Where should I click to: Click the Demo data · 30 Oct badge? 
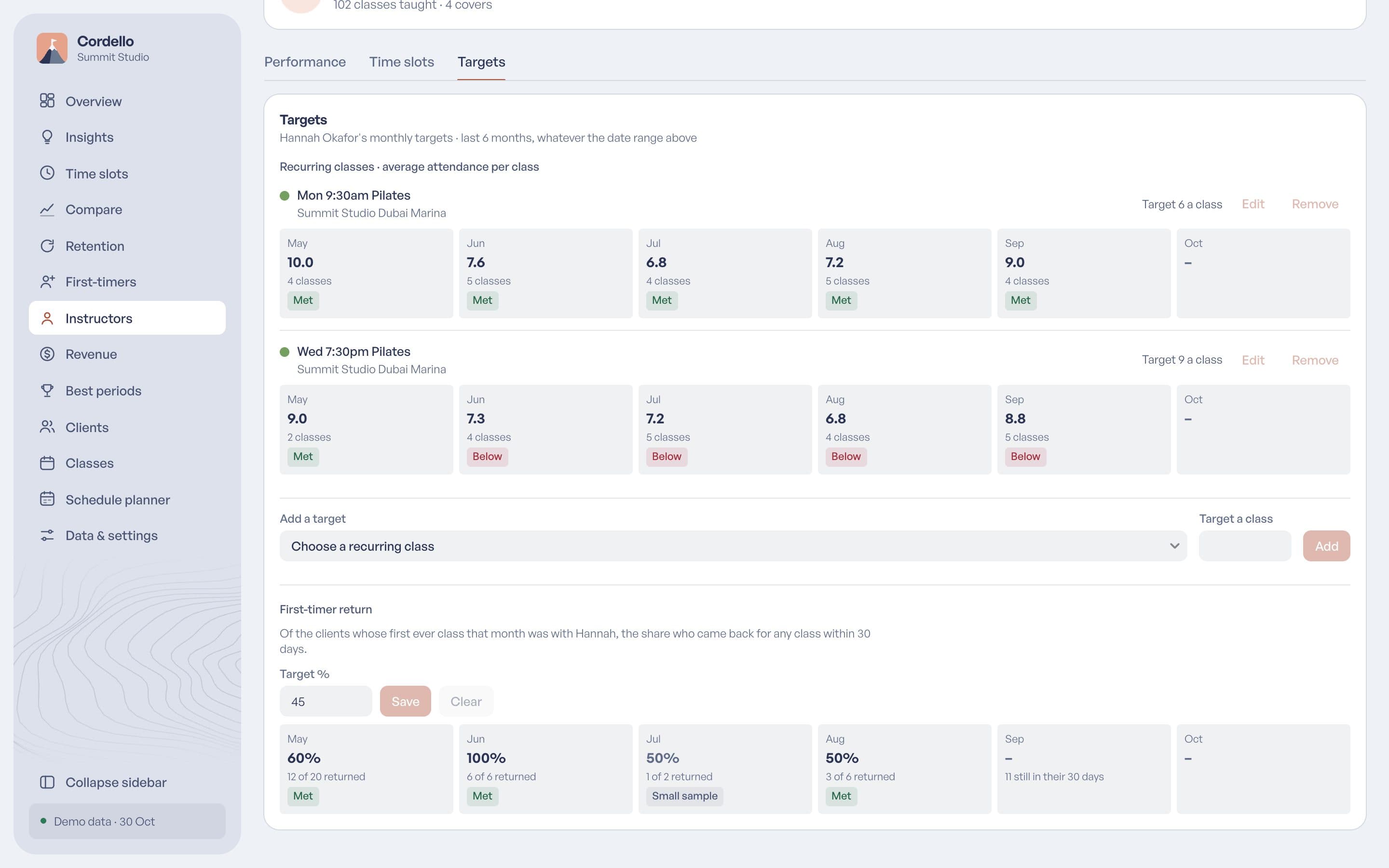127,821
